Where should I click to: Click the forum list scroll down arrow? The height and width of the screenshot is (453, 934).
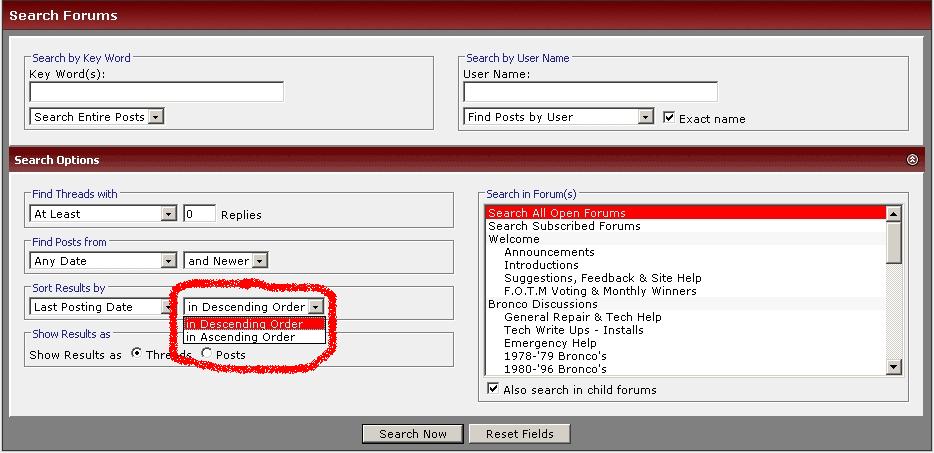894,368
